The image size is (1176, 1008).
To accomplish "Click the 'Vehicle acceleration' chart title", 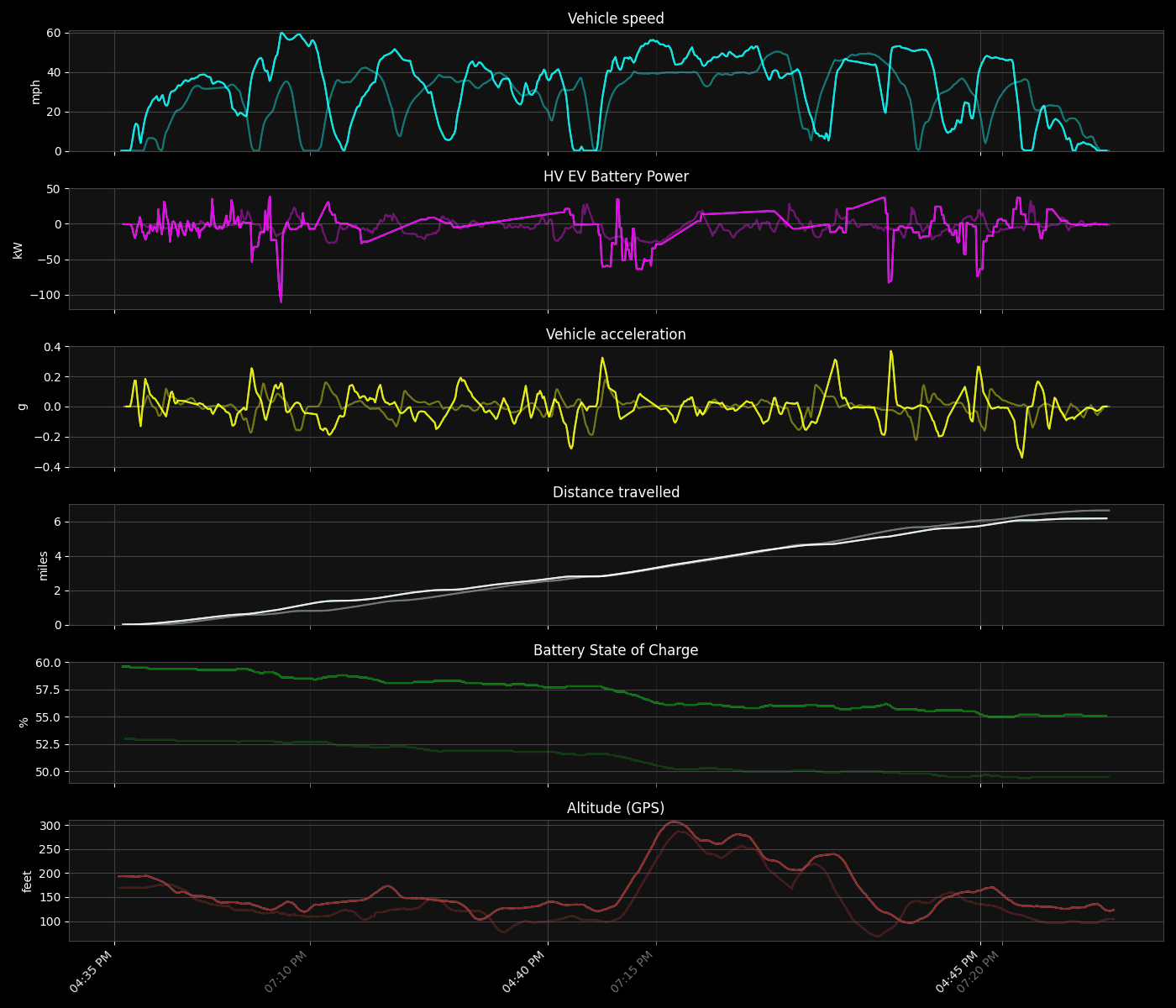I will [x=616, y=334].
